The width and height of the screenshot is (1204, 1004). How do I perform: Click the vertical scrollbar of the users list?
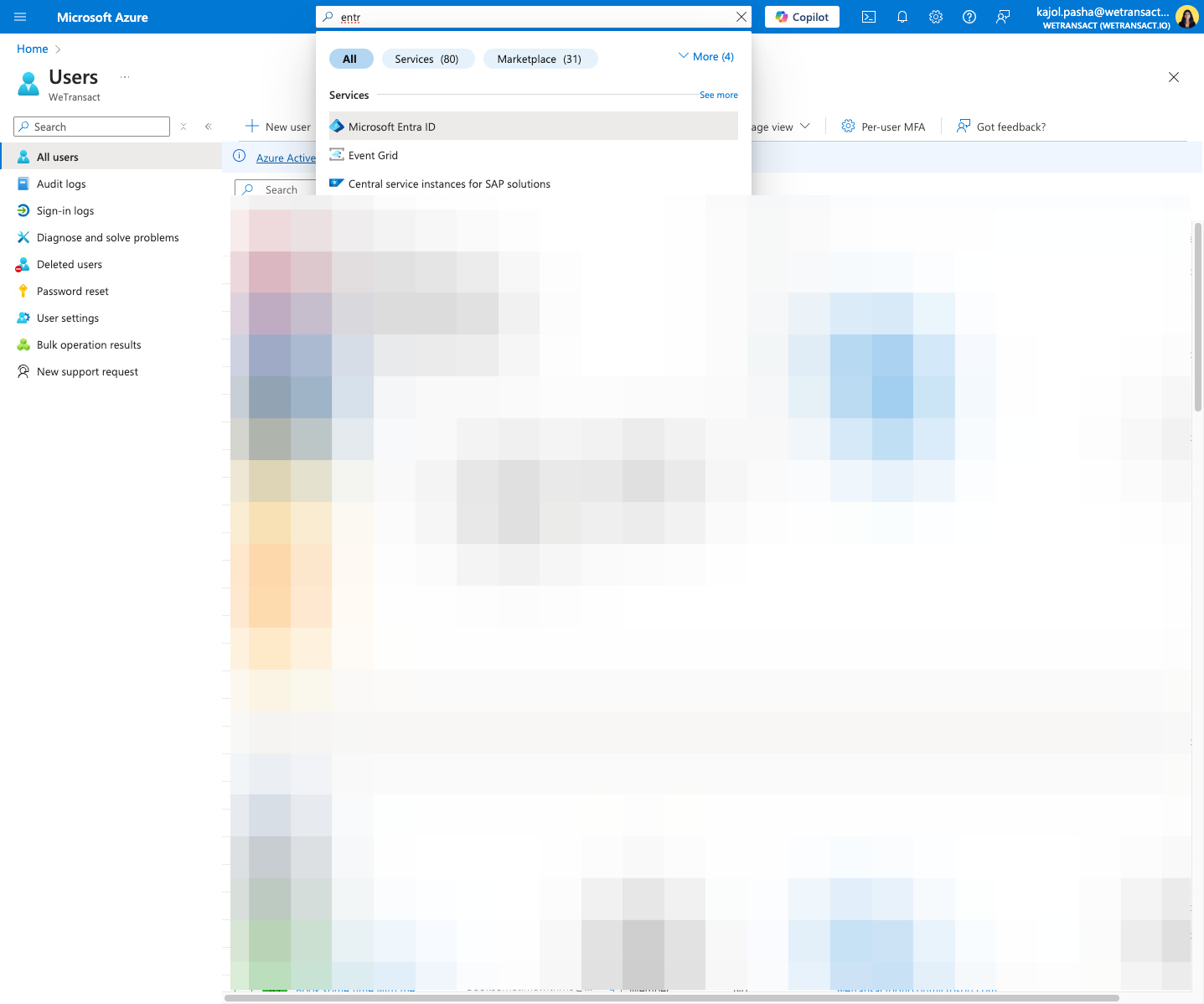click(1198, 317)
